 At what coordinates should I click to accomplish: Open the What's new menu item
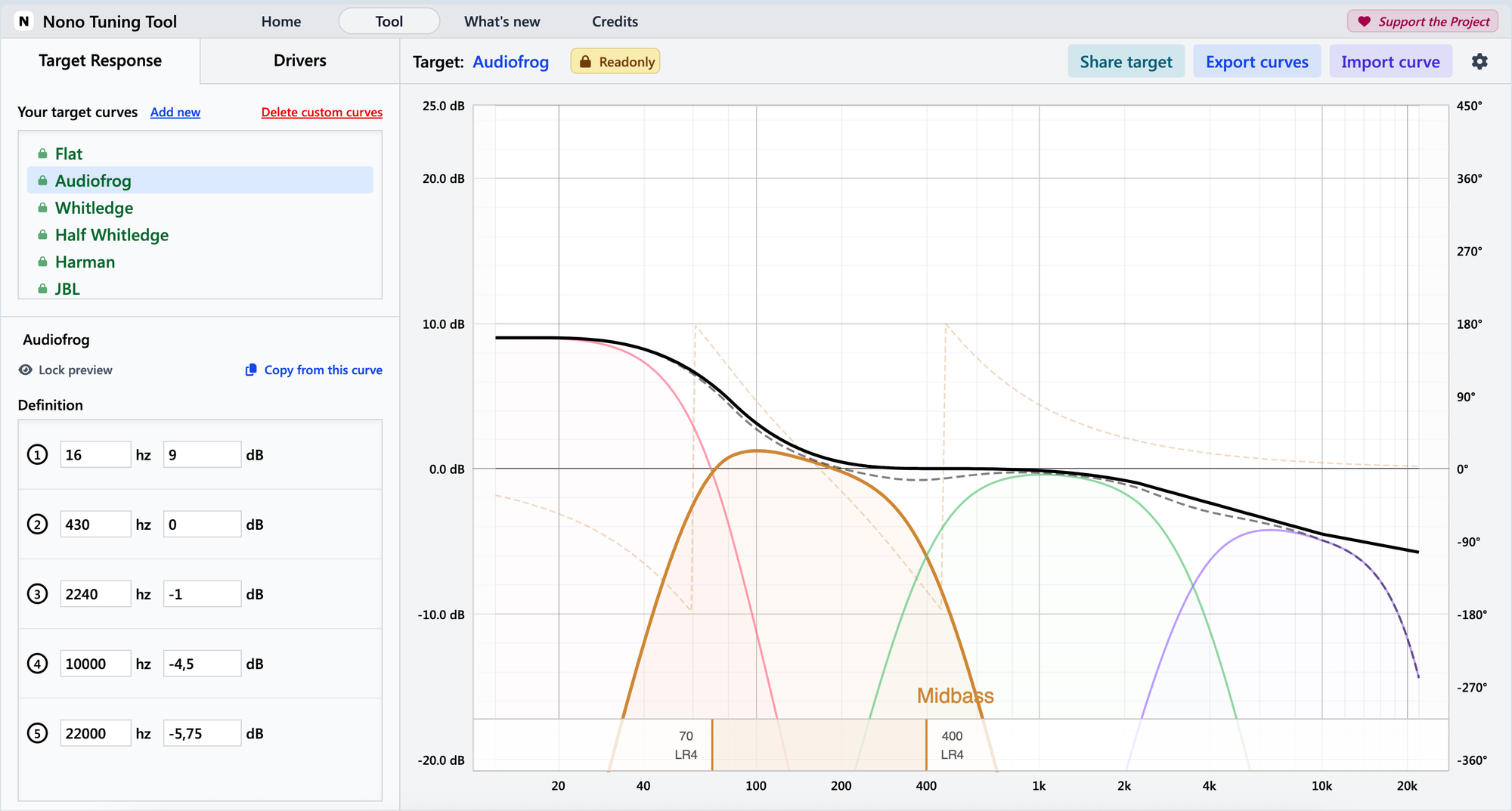pos(502,21)
